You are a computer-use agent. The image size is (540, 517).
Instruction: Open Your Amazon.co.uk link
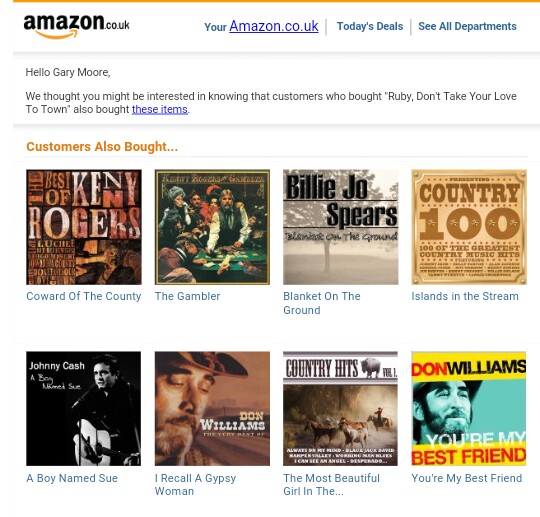pyautogui.click(x=261, y=26)
